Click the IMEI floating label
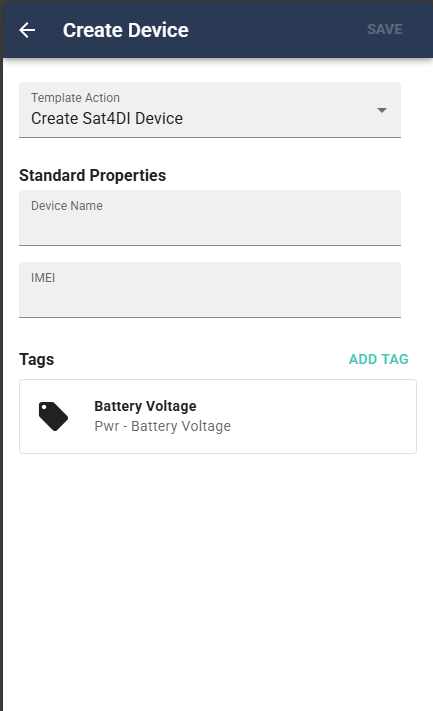The width and height of the screenshot is (433, 711). click(43, 278)
